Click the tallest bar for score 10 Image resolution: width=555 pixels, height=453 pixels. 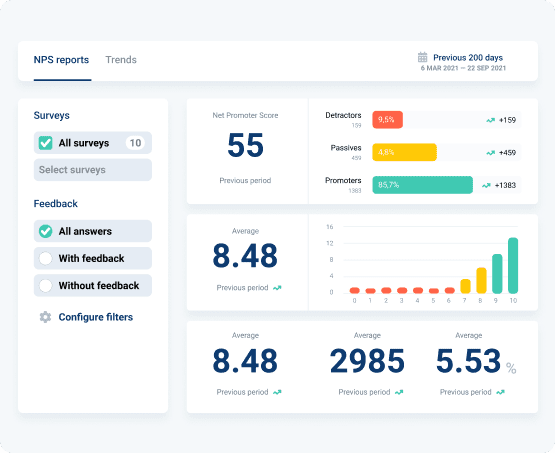[513, 265]
